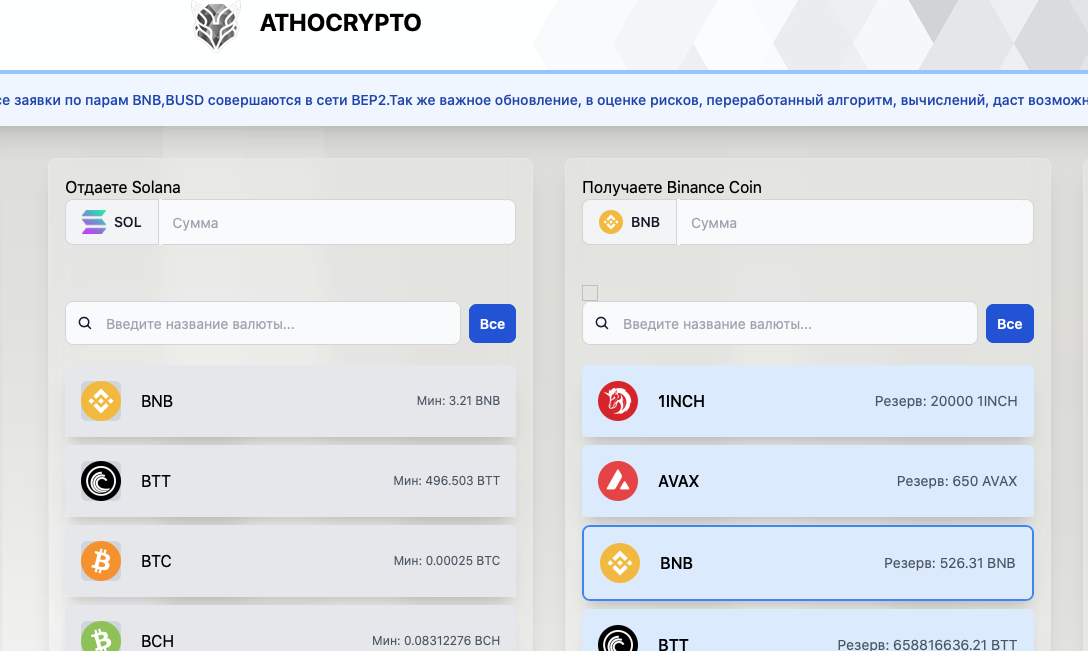1088x651 pixels.
Task: Click the ATHOCRYPTO wolf logo icon
Action: pos(216,26)
